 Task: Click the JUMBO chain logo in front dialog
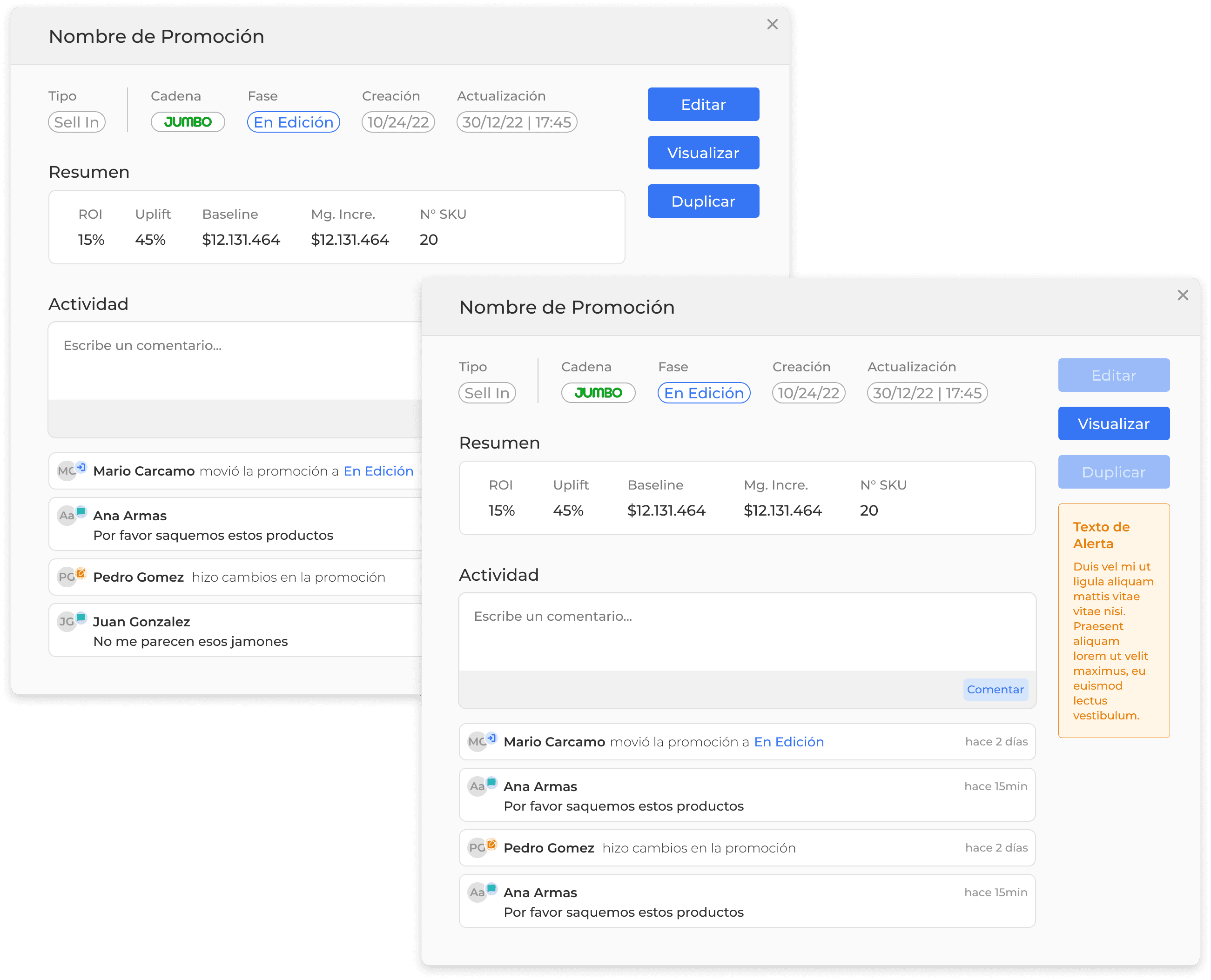(x=598, y=393)
